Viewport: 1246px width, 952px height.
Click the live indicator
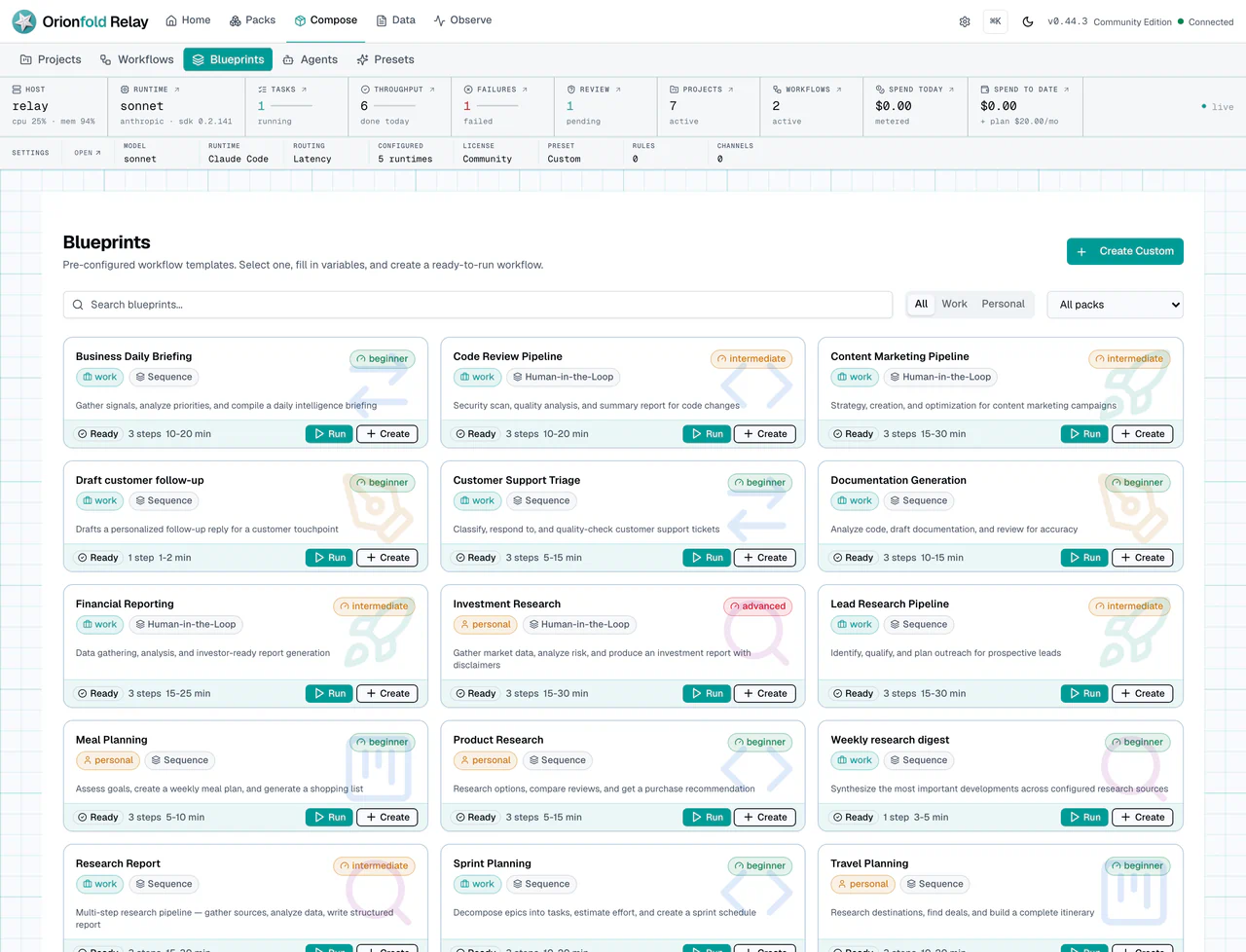(1217, 107)
